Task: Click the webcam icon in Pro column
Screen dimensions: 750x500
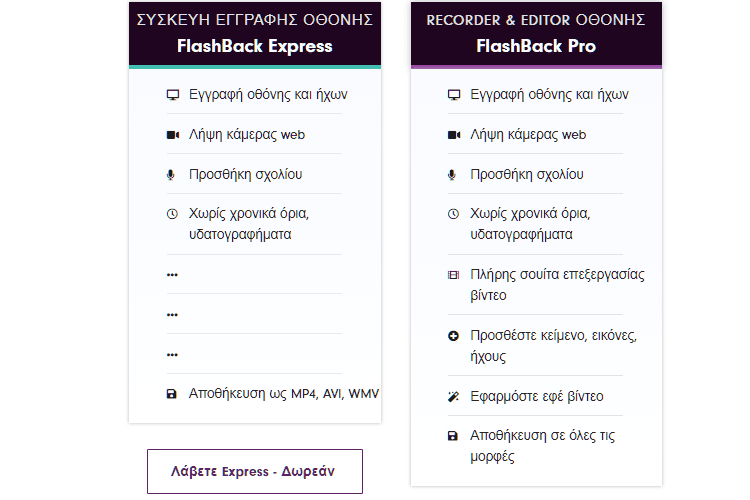Action: click(454, 135)
